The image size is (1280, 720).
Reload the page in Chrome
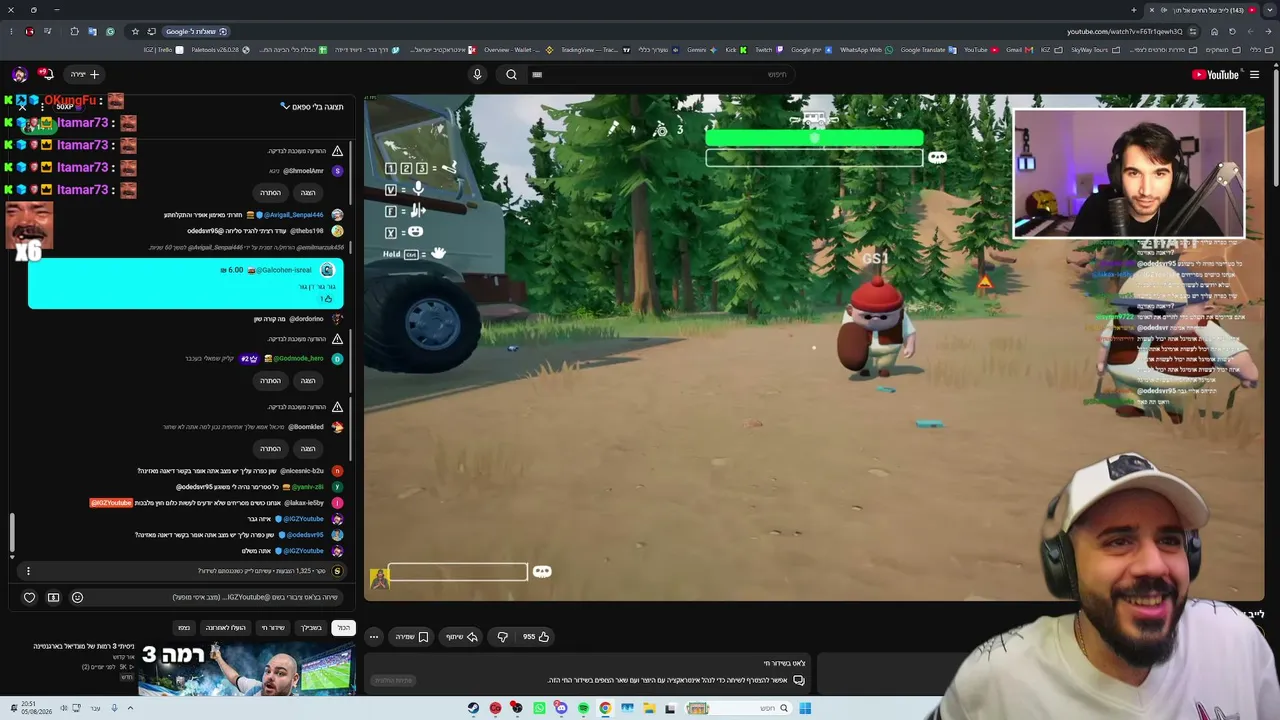(x=1232, y=31)
